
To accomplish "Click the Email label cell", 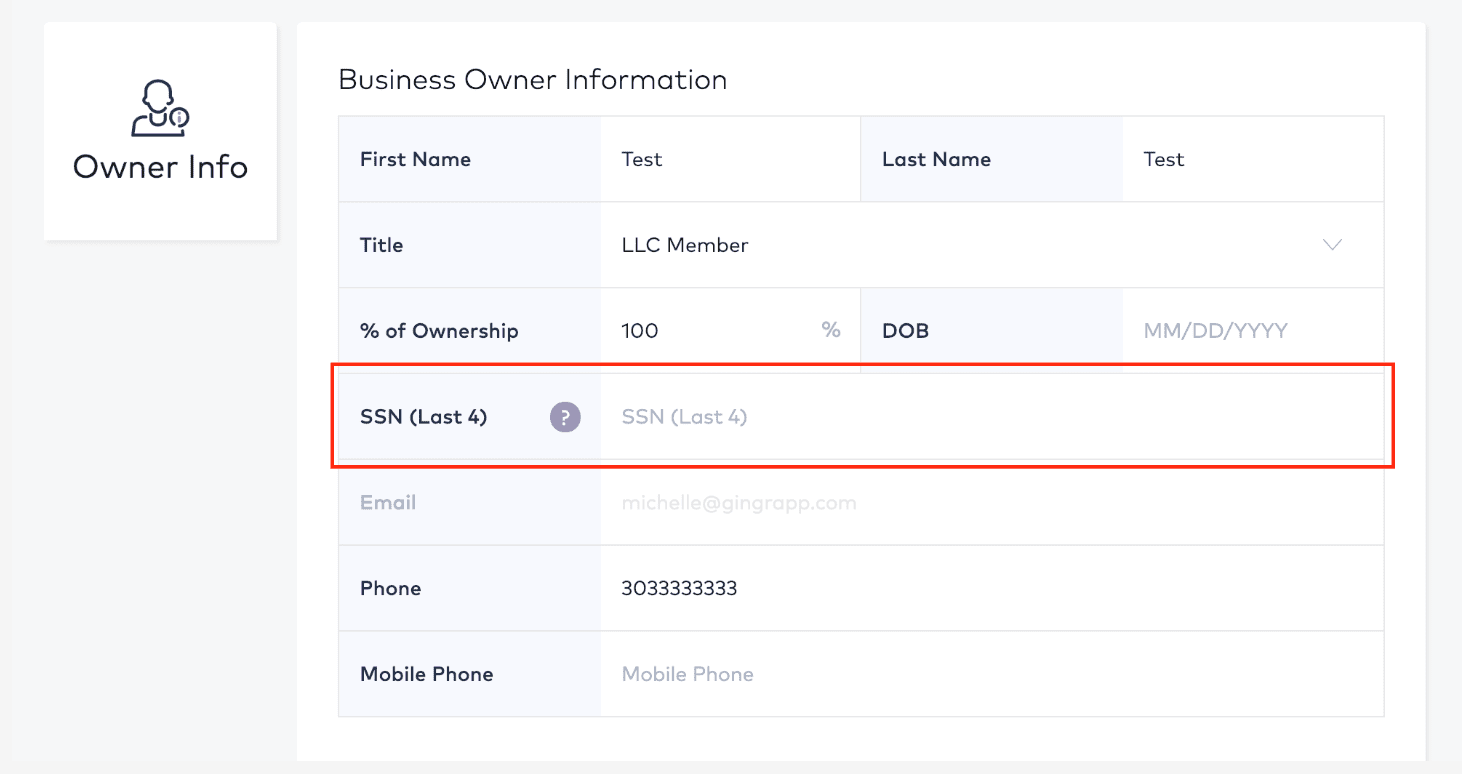I will point(470,503).
